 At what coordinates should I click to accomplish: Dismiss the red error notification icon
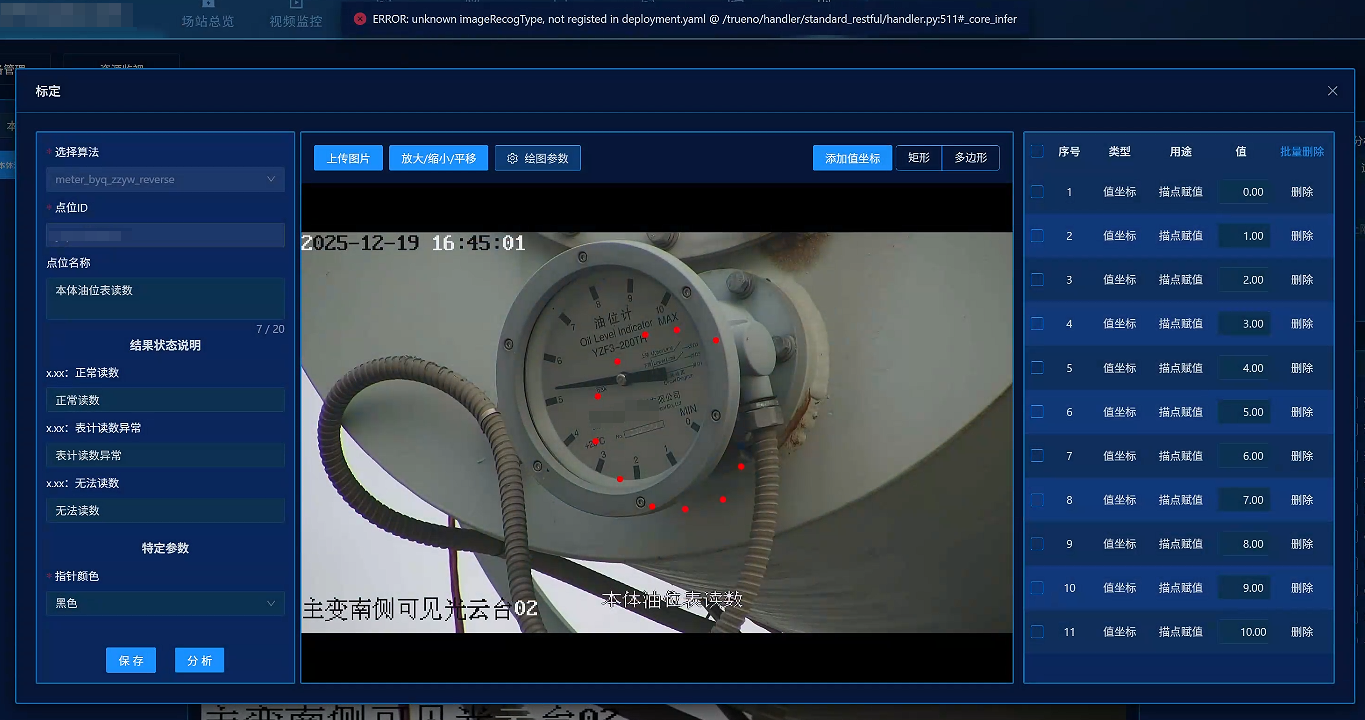(x=360, y=19)
